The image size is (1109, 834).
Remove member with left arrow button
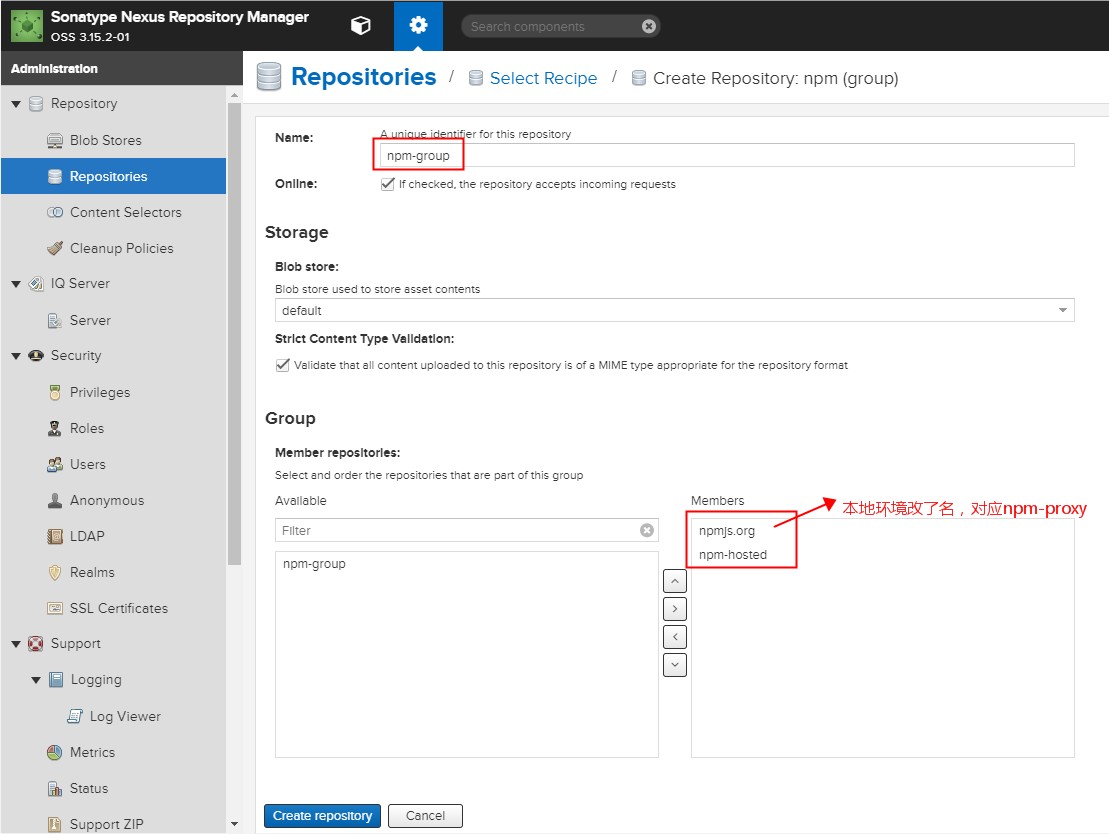pyautogui.click(x=675, y=636)
